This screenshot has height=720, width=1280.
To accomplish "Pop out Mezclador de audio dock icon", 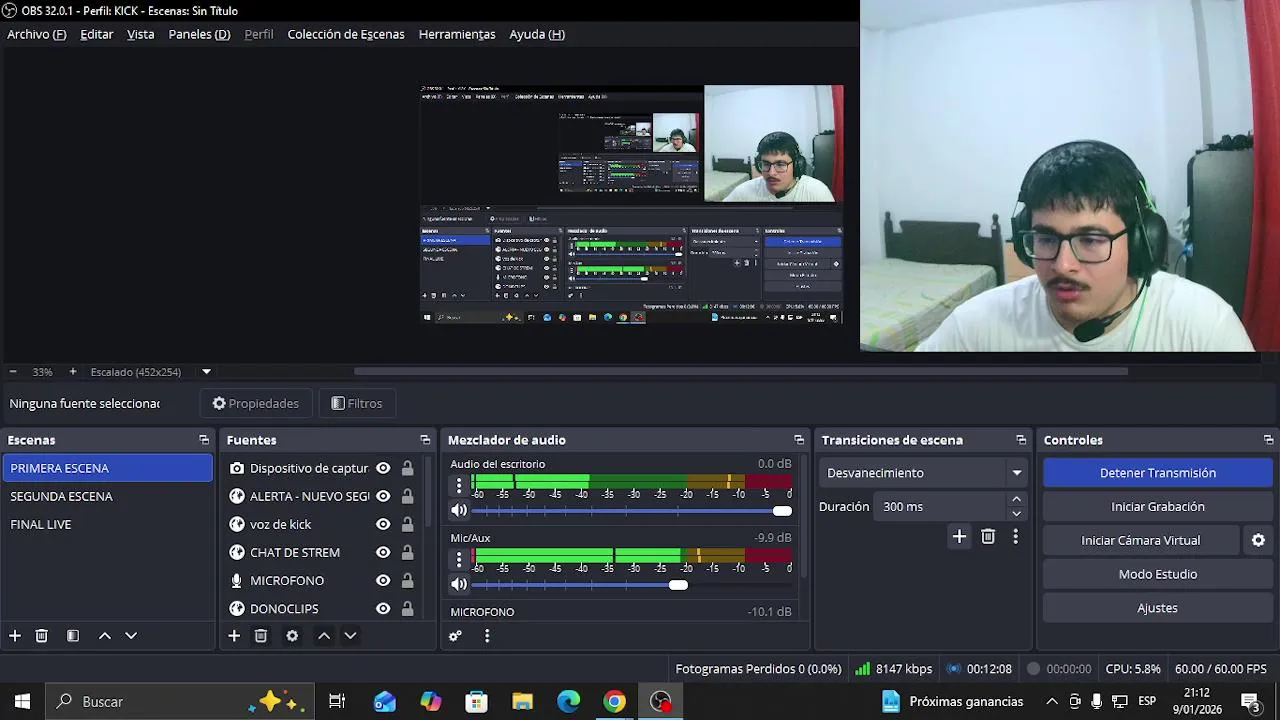I will pyautogui.click(x=799, y=440).
